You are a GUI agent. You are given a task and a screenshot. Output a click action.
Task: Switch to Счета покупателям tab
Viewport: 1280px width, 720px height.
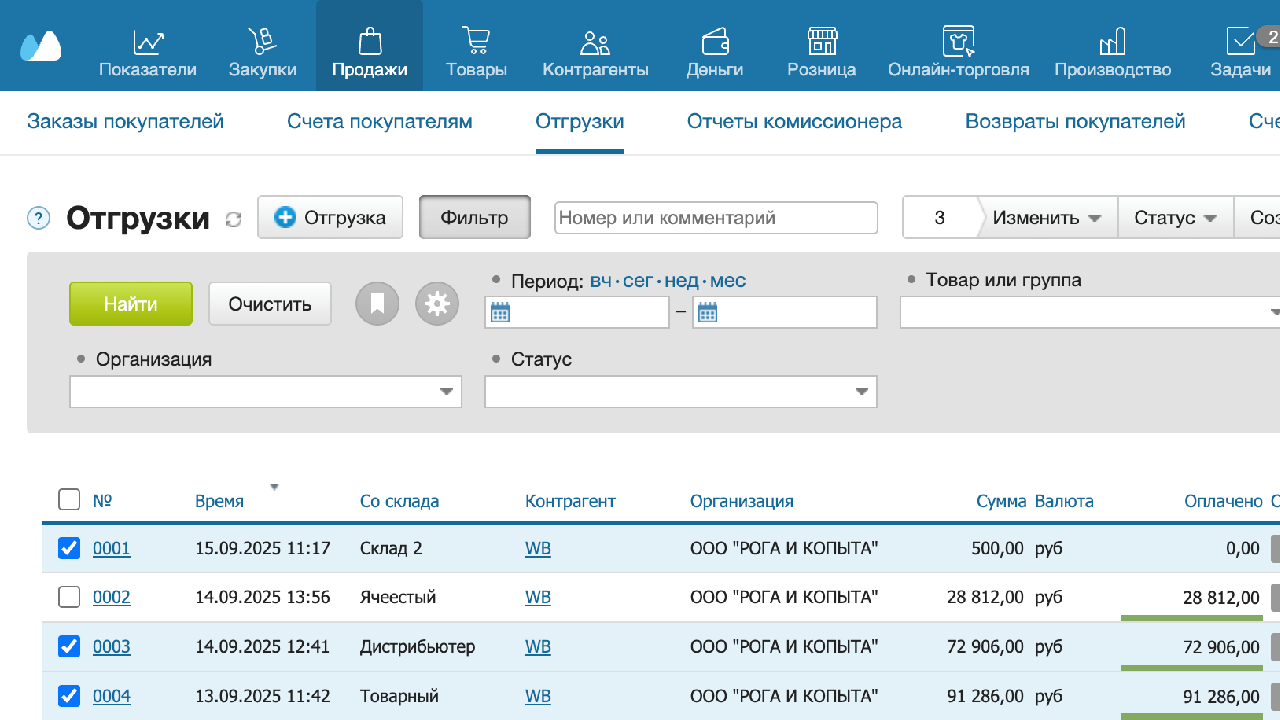click(379, 121)
